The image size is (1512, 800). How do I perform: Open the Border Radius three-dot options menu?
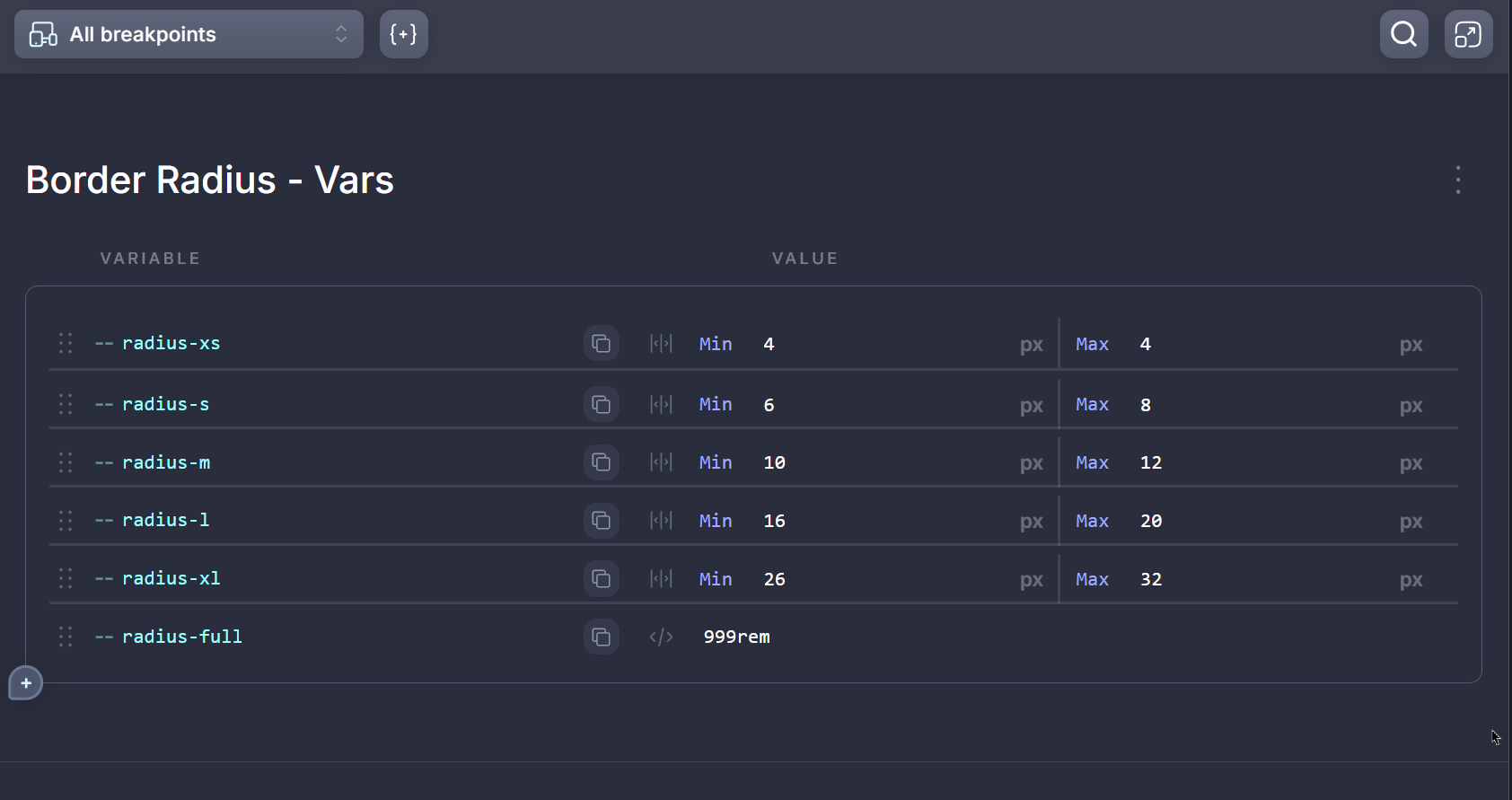[1457, 180]
